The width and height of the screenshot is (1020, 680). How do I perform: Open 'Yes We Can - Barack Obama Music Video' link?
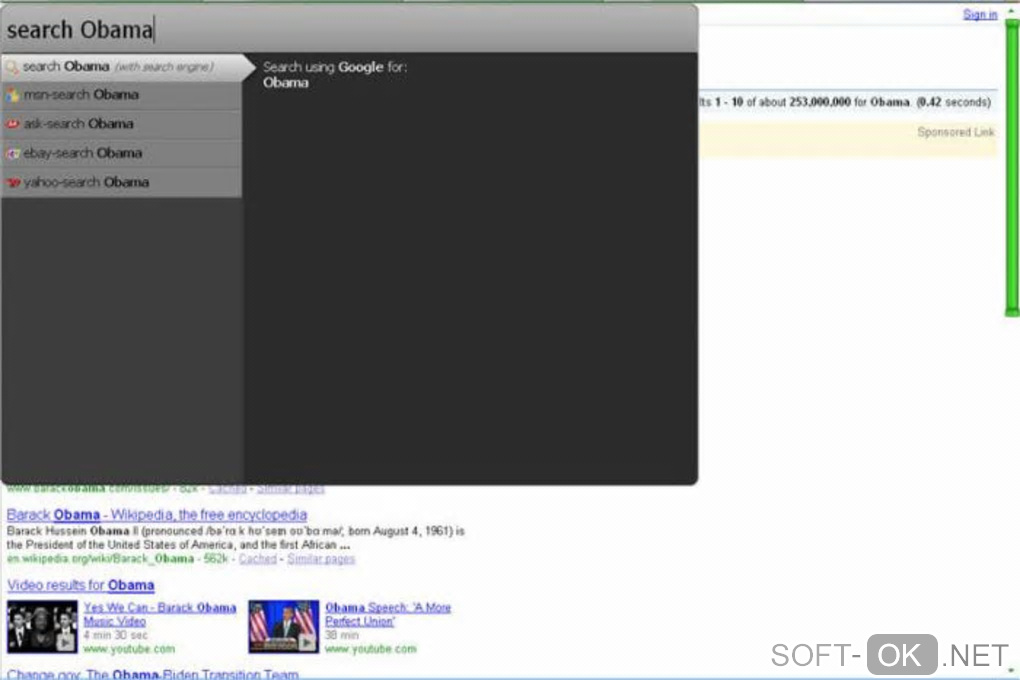pos(159,614)
